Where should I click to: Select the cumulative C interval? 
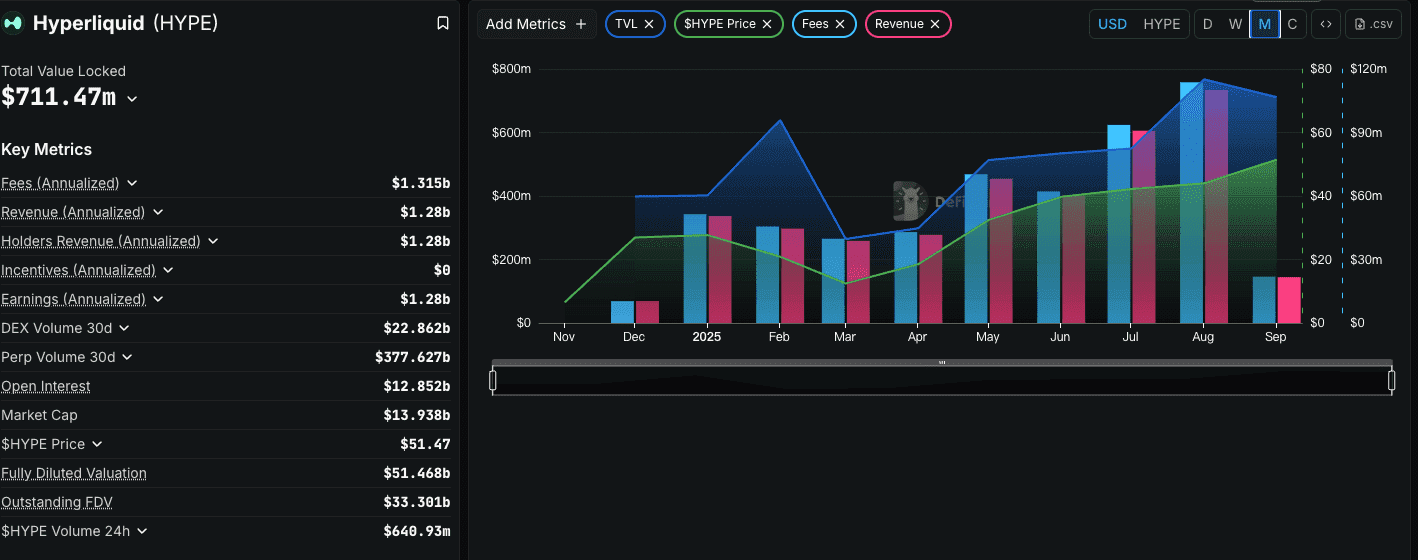click(x=1292, y=24)
